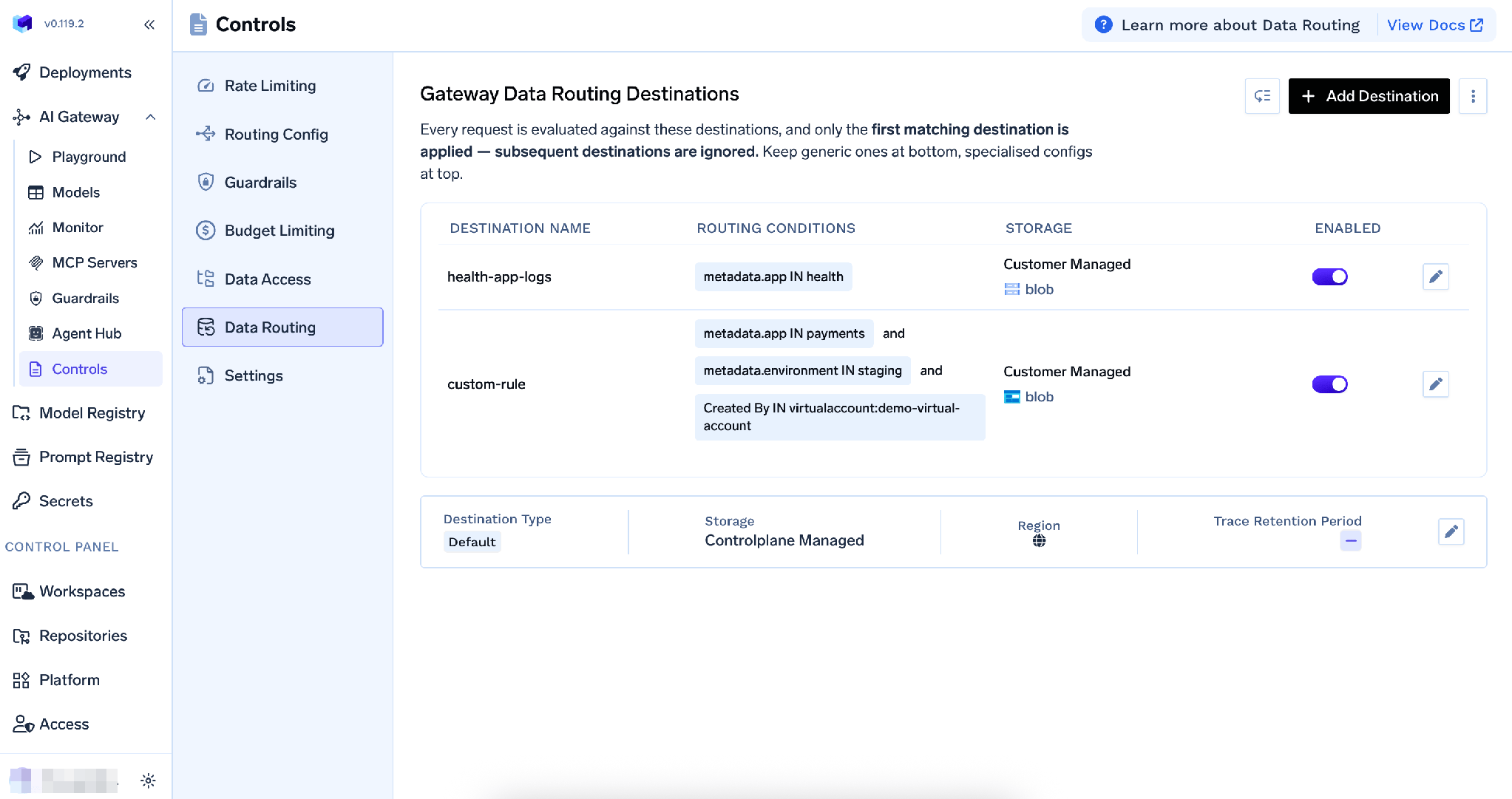The image size is (1512, 799).
Task: Select the Data Routing tab
Action: 282,327
